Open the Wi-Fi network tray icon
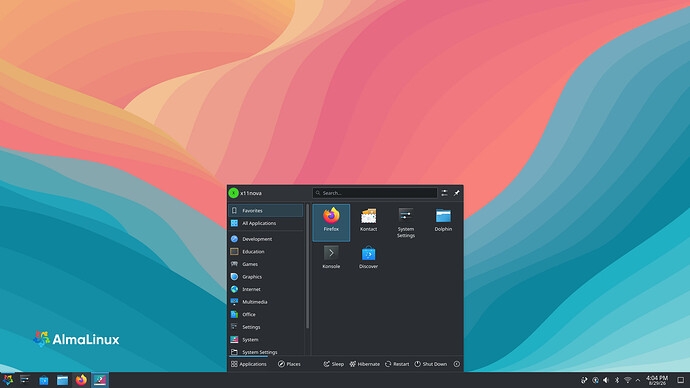The image size is (690, 388). (628, 380)
